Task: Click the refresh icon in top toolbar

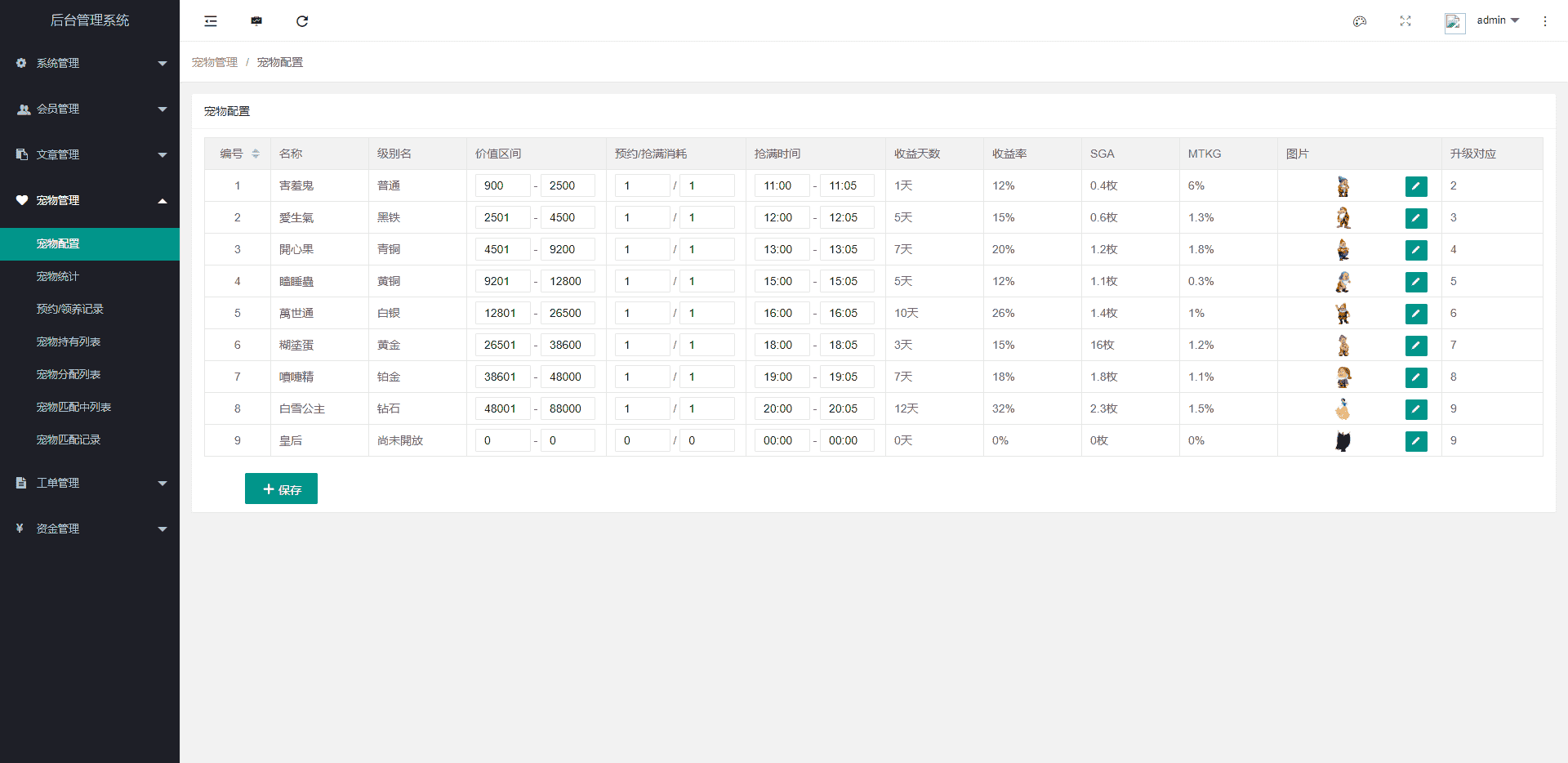Action: point(302,21)
